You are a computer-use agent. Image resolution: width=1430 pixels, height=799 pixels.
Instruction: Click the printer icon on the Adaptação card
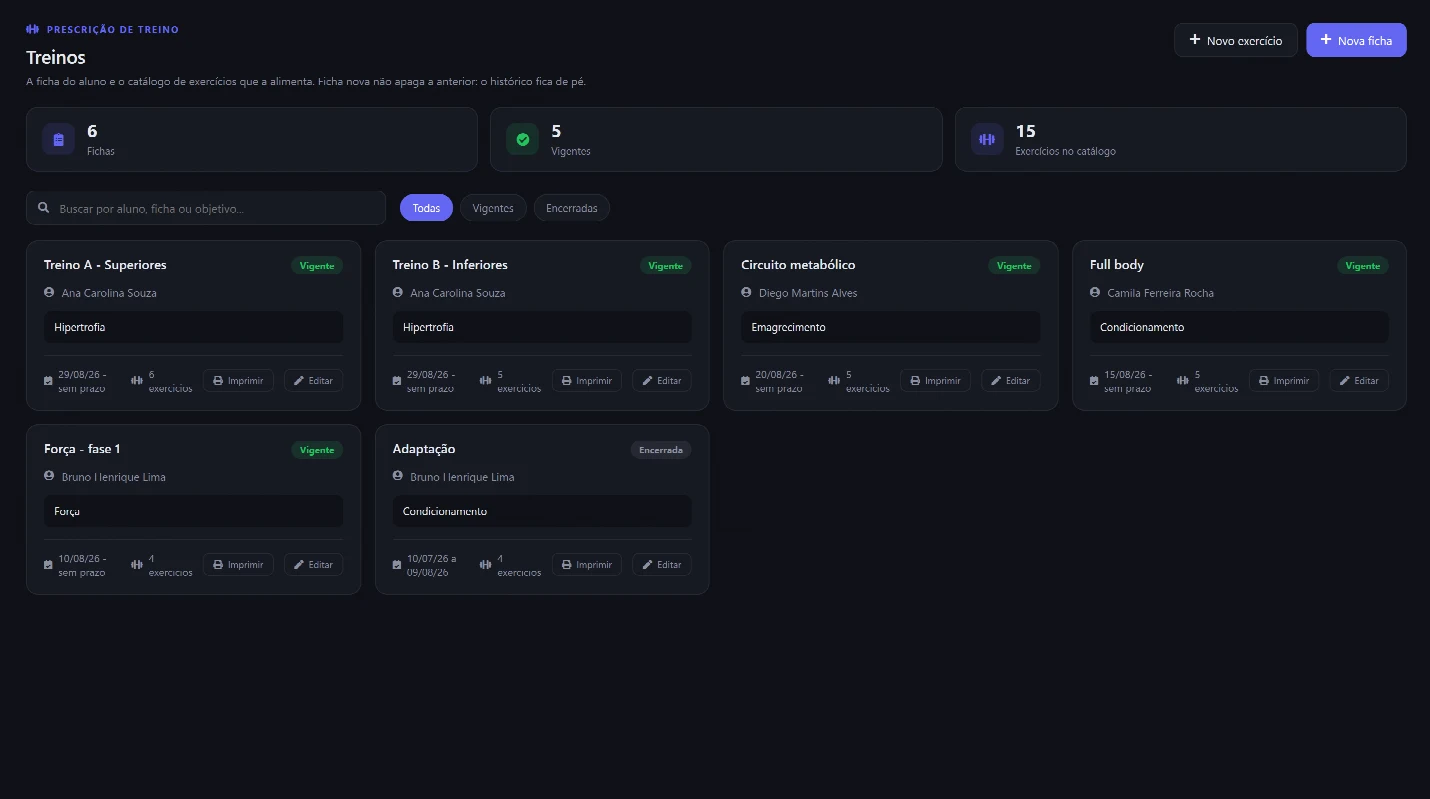(x=566, y=565)
